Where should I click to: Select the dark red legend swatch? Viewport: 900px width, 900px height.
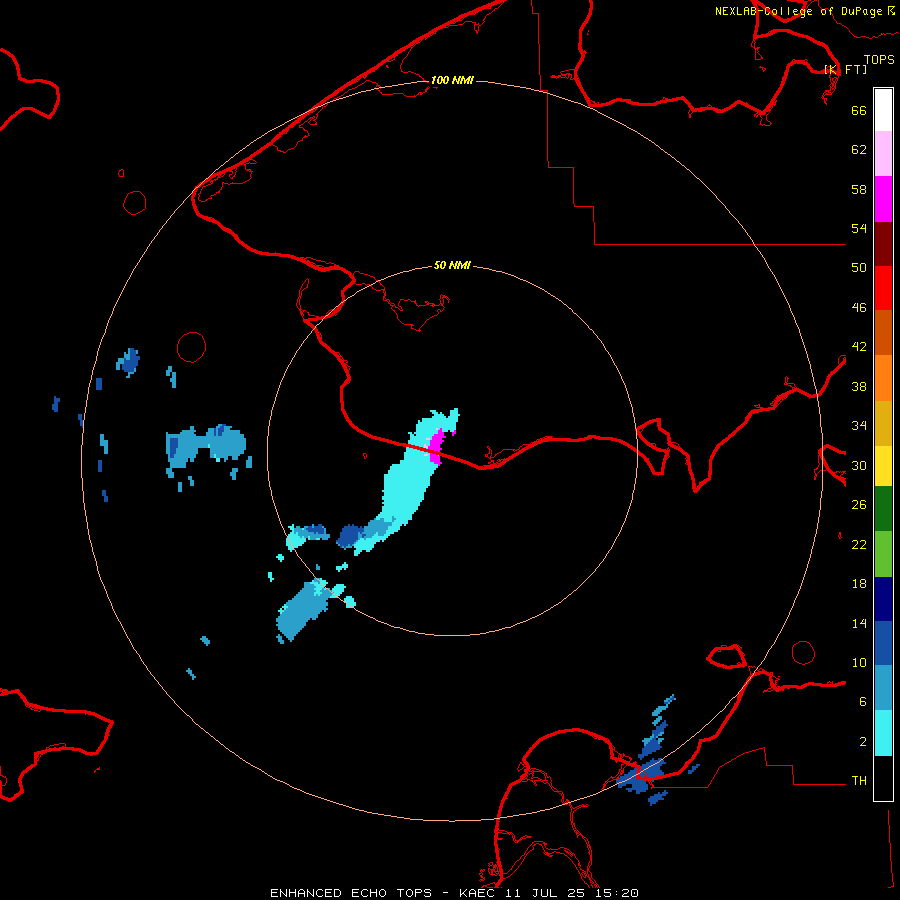click(x=883, y=243)
